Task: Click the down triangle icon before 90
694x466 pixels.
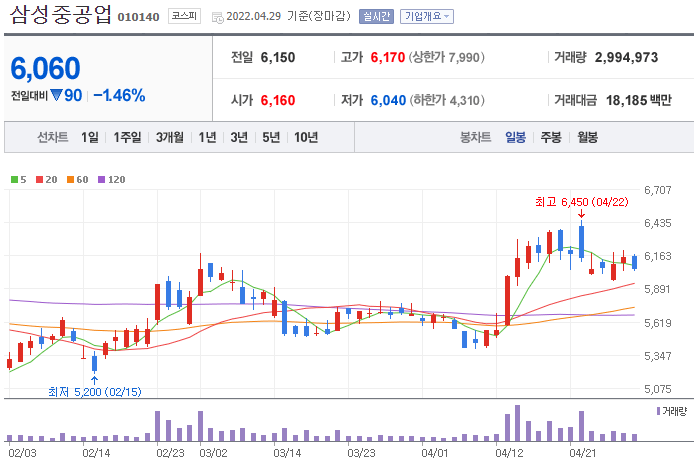Action: coord(56,95)
